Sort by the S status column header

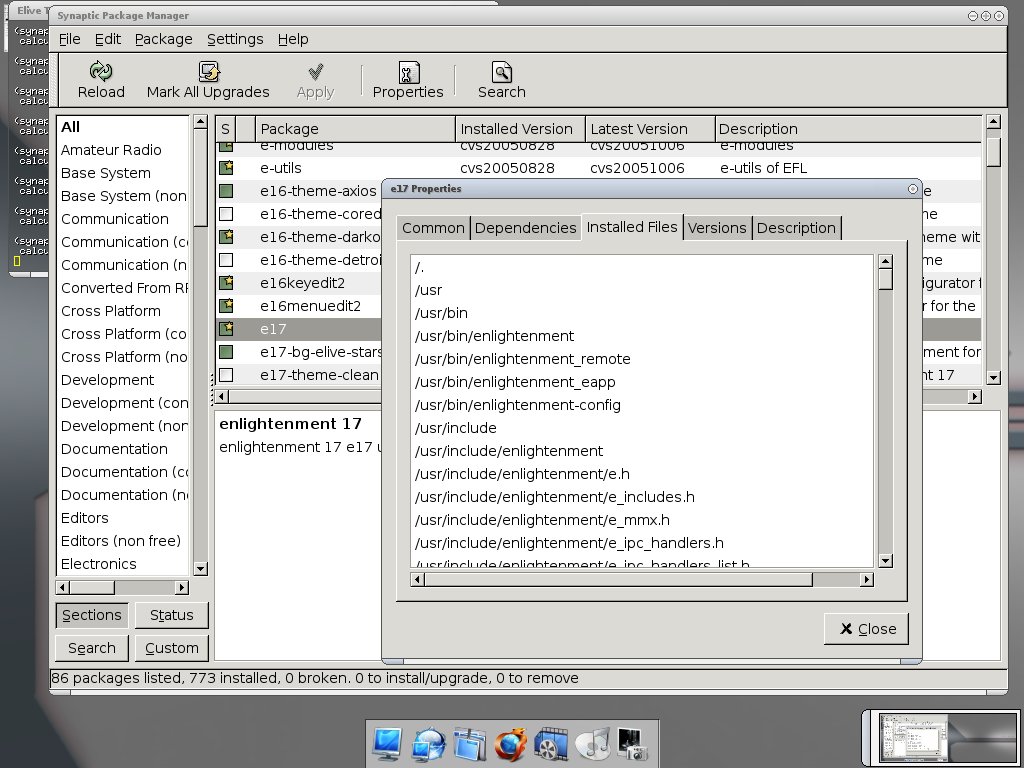pyautogui.click(x=225, y=129)
